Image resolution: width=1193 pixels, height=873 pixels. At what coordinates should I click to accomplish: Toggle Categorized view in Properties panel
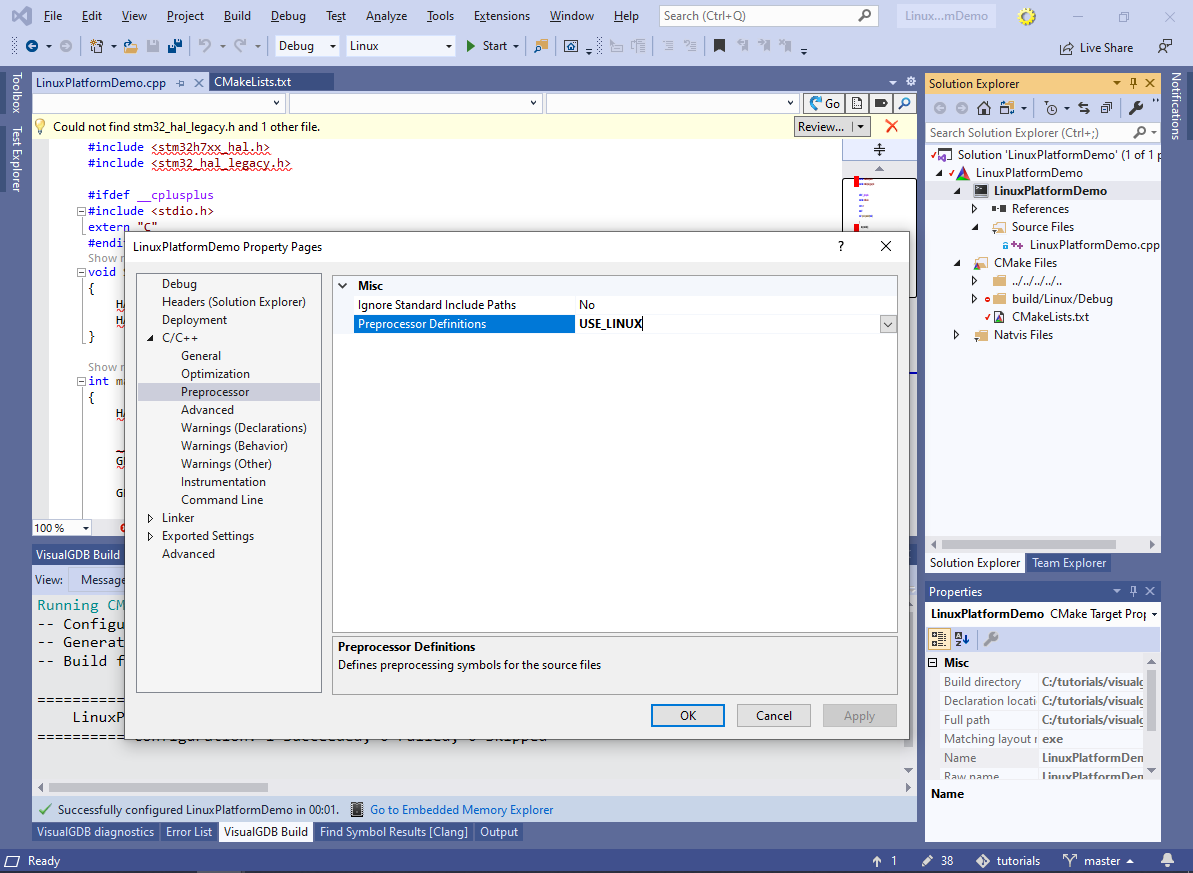[939, 638]
